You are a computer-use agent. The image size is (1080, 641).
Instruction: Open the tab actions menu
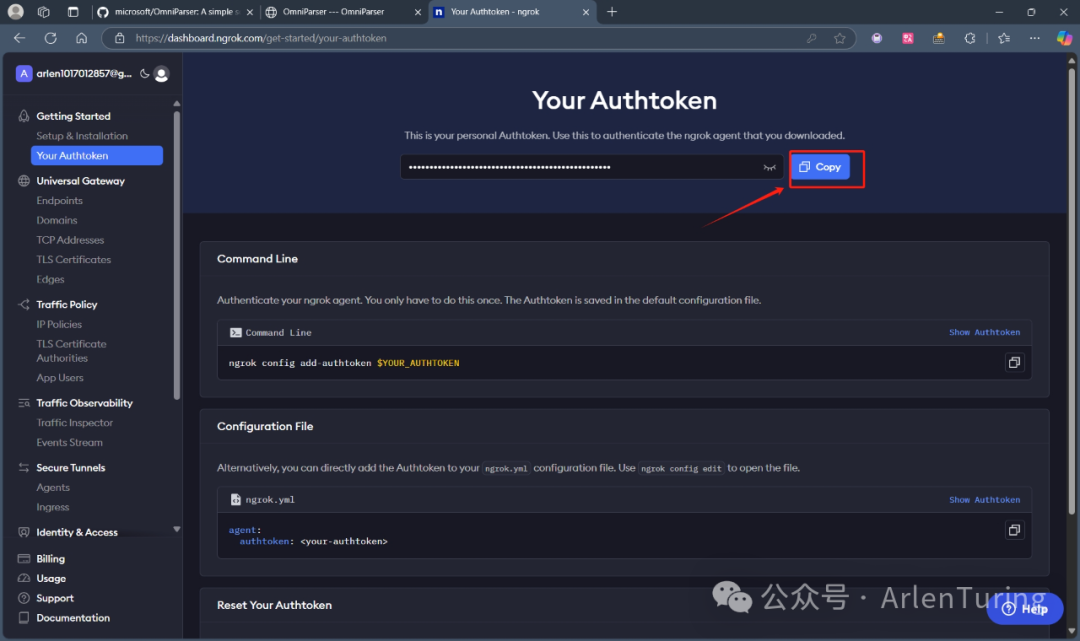tap(73, 12)
